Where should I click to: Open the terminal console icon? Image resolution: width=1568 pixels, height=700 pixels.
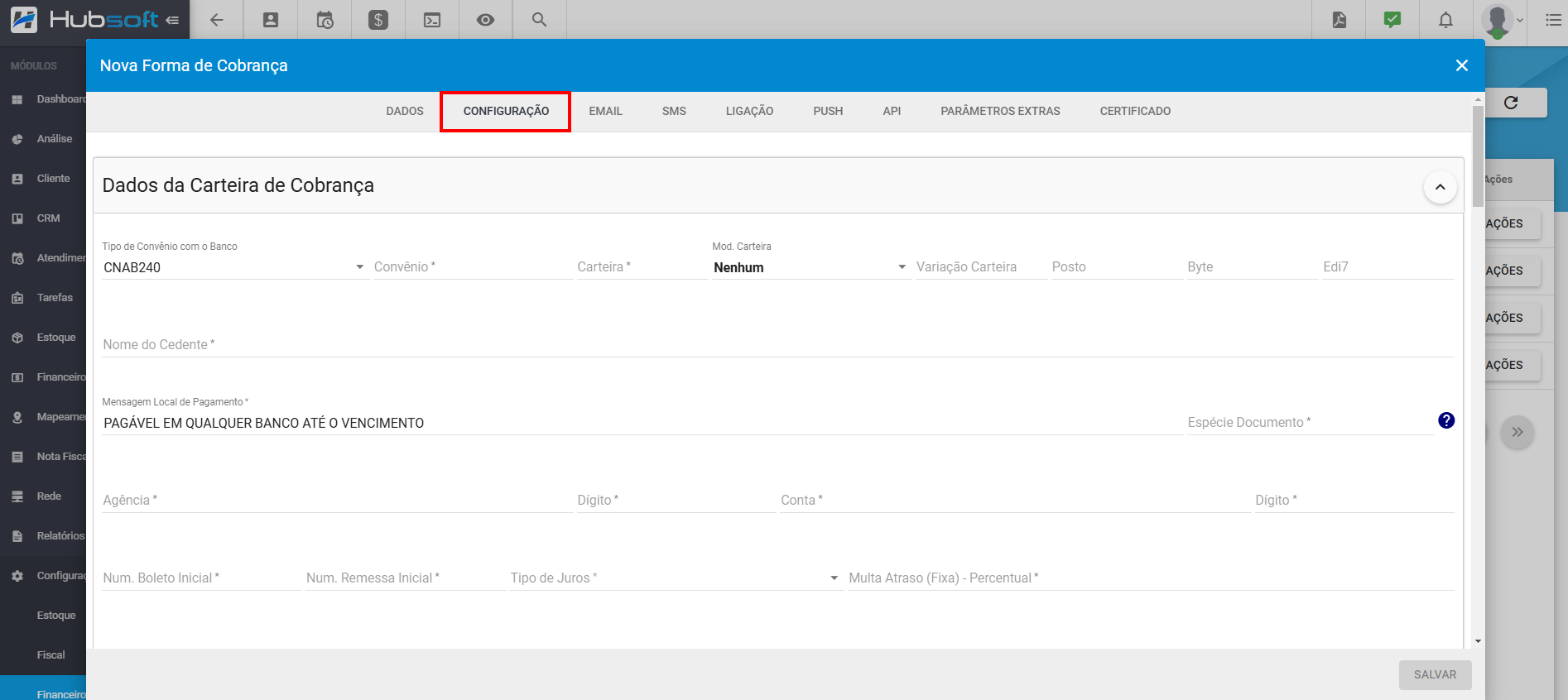point(432,20)
